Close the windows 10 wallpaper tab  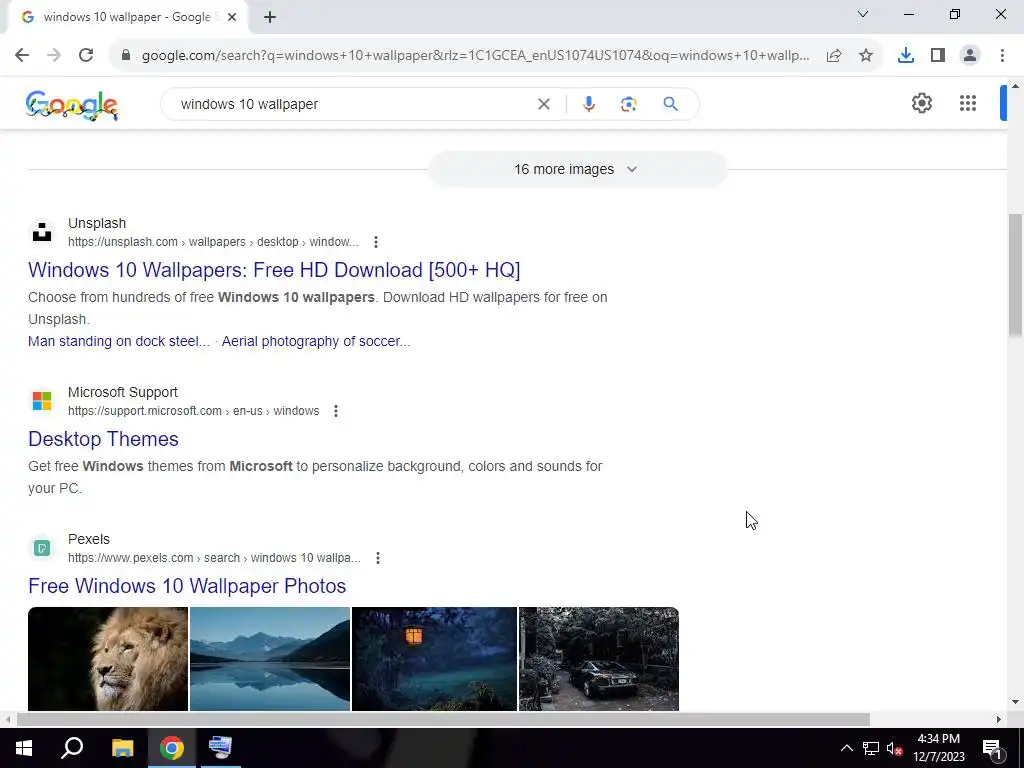click(232, 17)
